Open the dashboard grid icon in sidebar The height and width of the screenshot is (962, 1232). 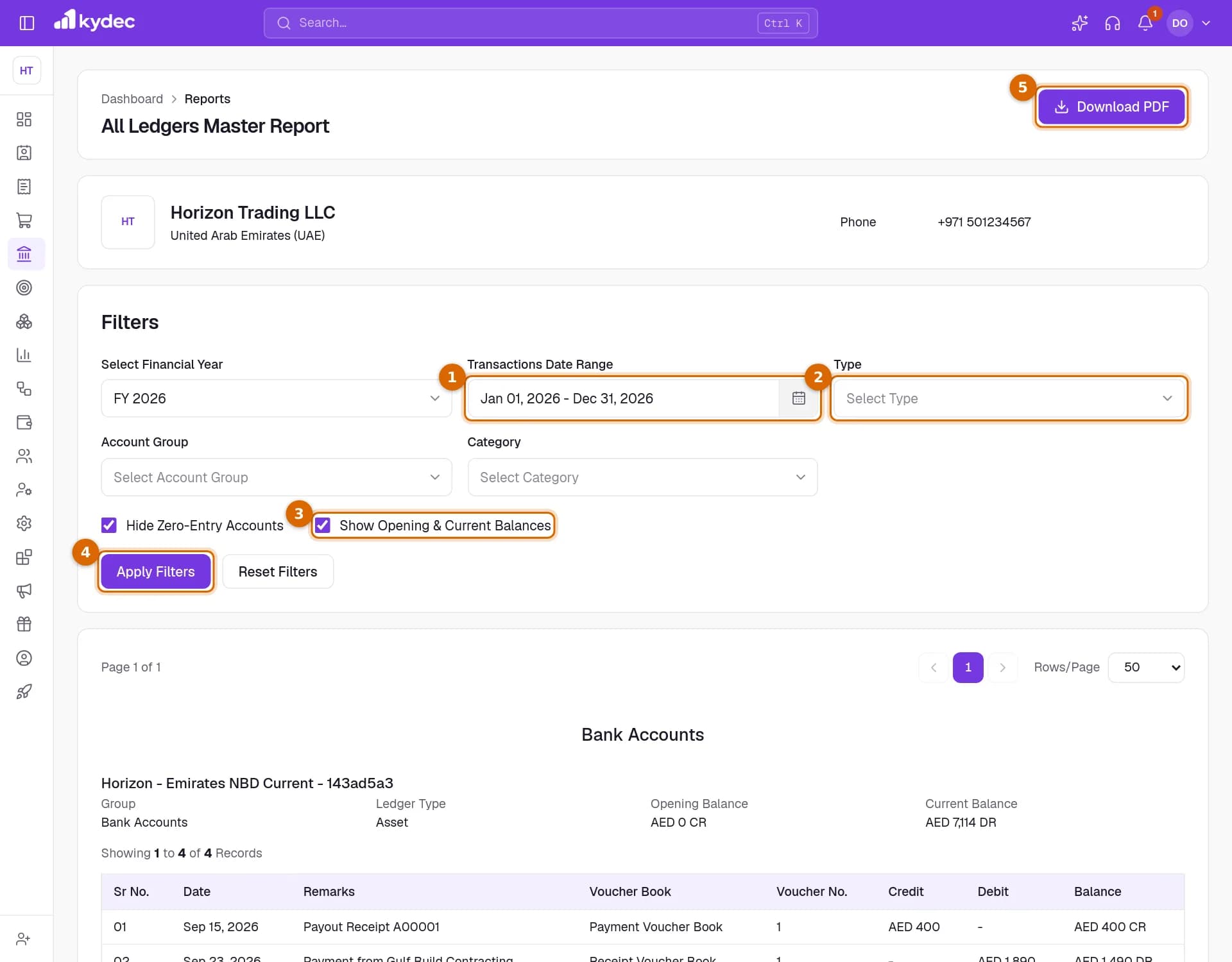[x=24, y=119]
